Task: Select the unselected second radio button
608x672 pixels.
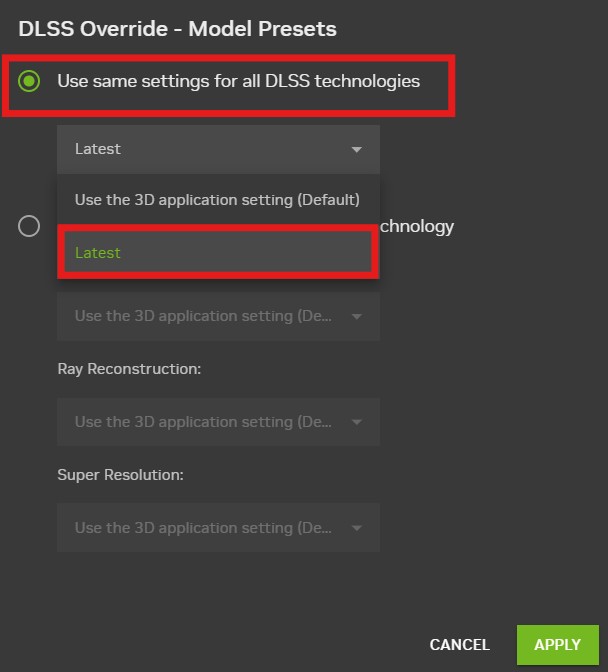Action: [29, 226]
